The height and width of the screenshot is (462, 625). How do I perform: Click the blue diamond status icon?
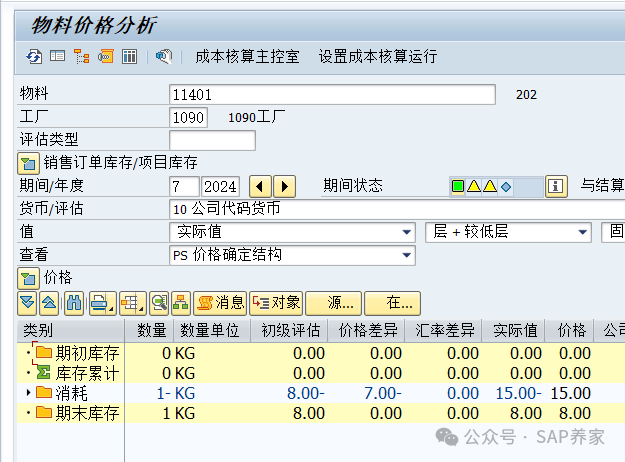point(506,186)
